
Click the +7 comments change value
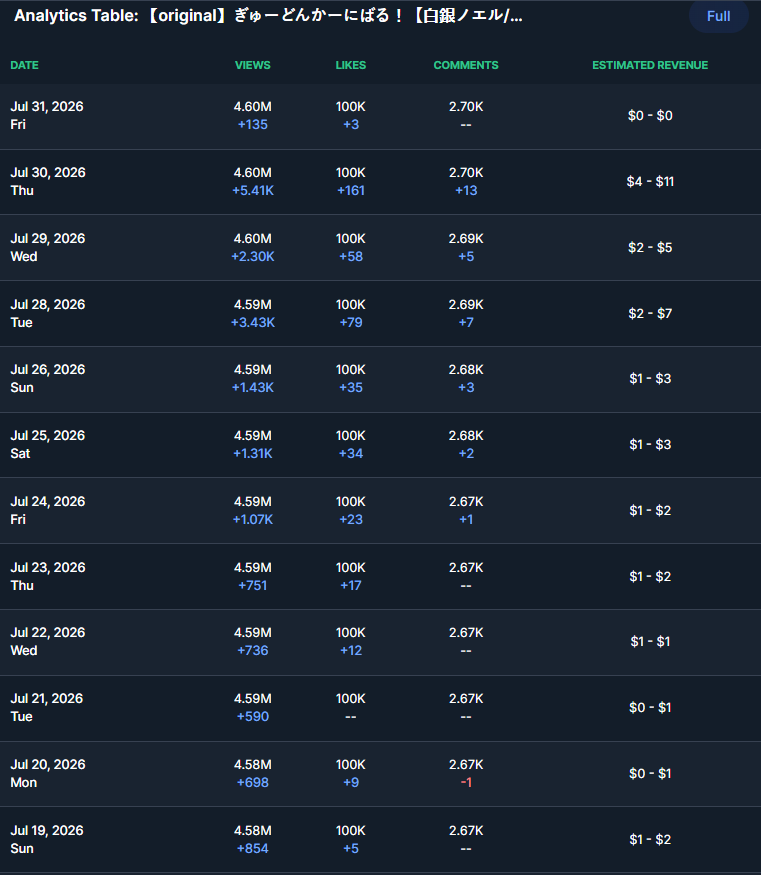pyautogui.click(x=466, y=322)
